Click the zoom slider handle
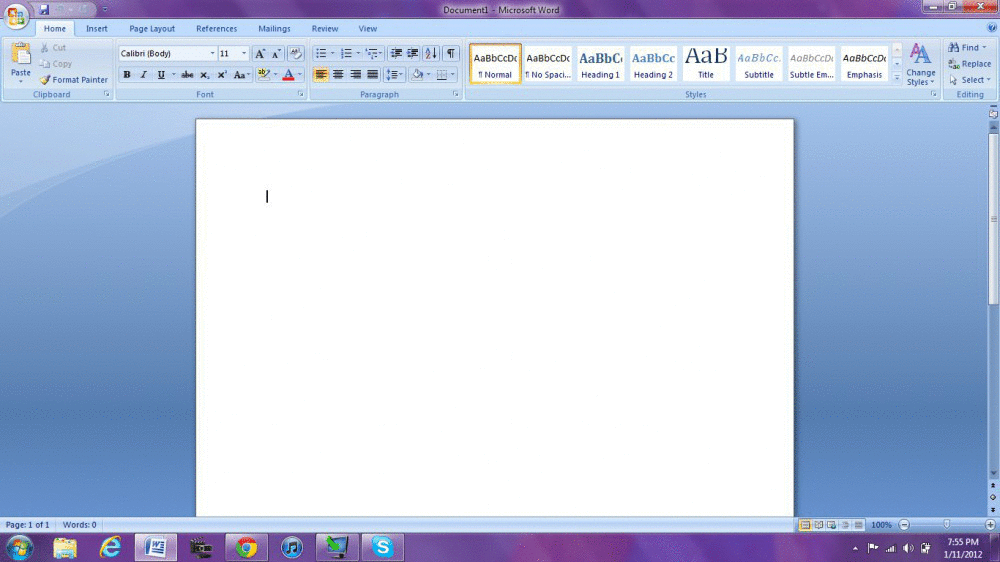 tap(947, 525)
